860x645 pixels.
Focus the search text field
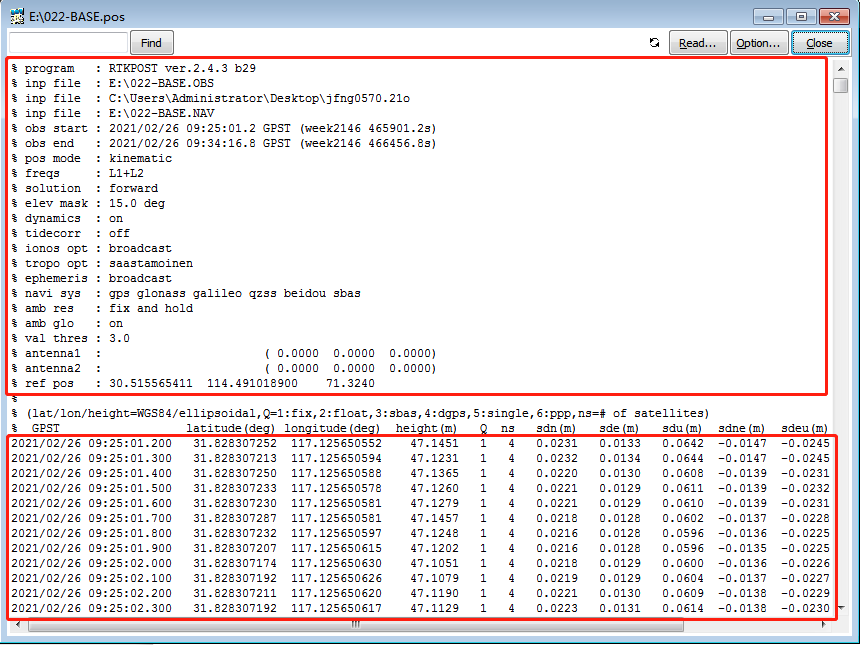click(69, 43)
